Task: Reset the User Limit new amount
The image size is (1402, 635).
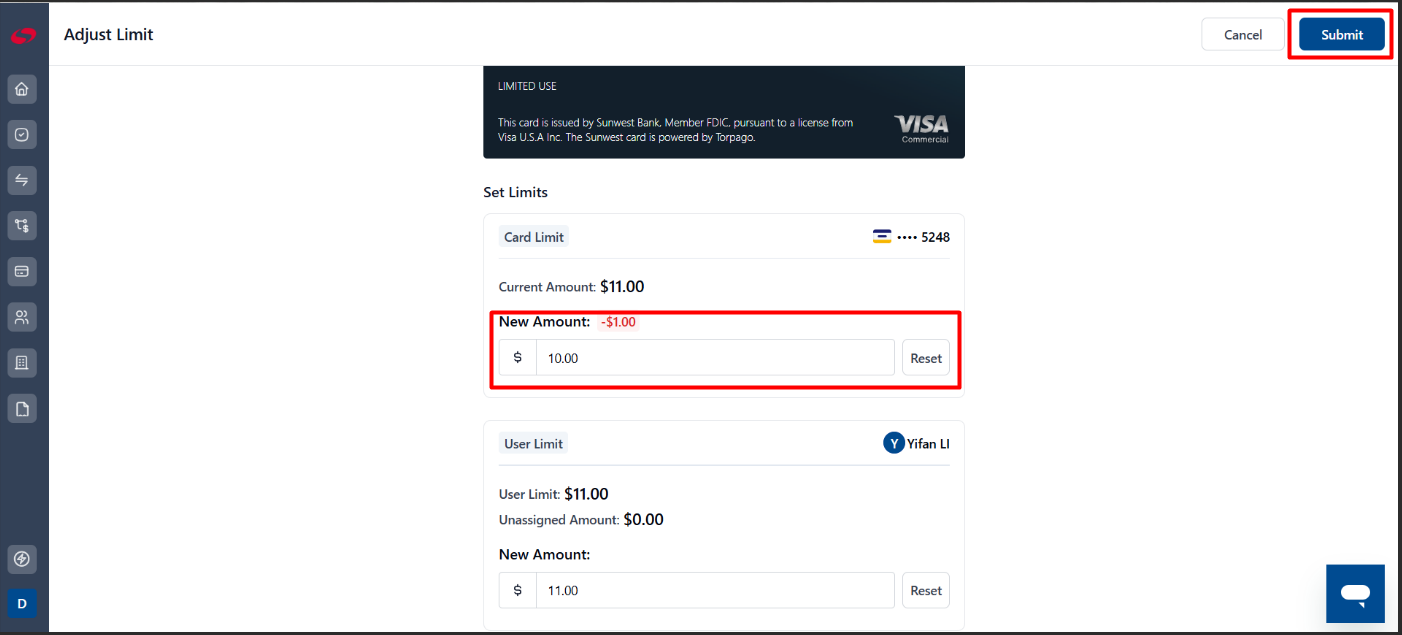Action: pyautogui.click(x=926, y=590)
